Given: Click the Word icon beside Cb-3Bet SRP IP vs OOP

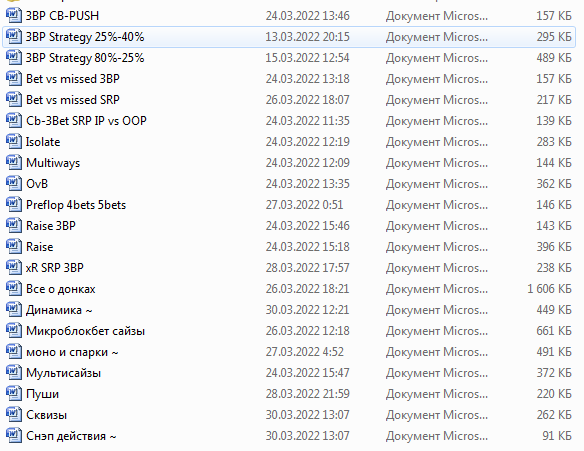Looking at the screenshot, I should tap(13, 121).
